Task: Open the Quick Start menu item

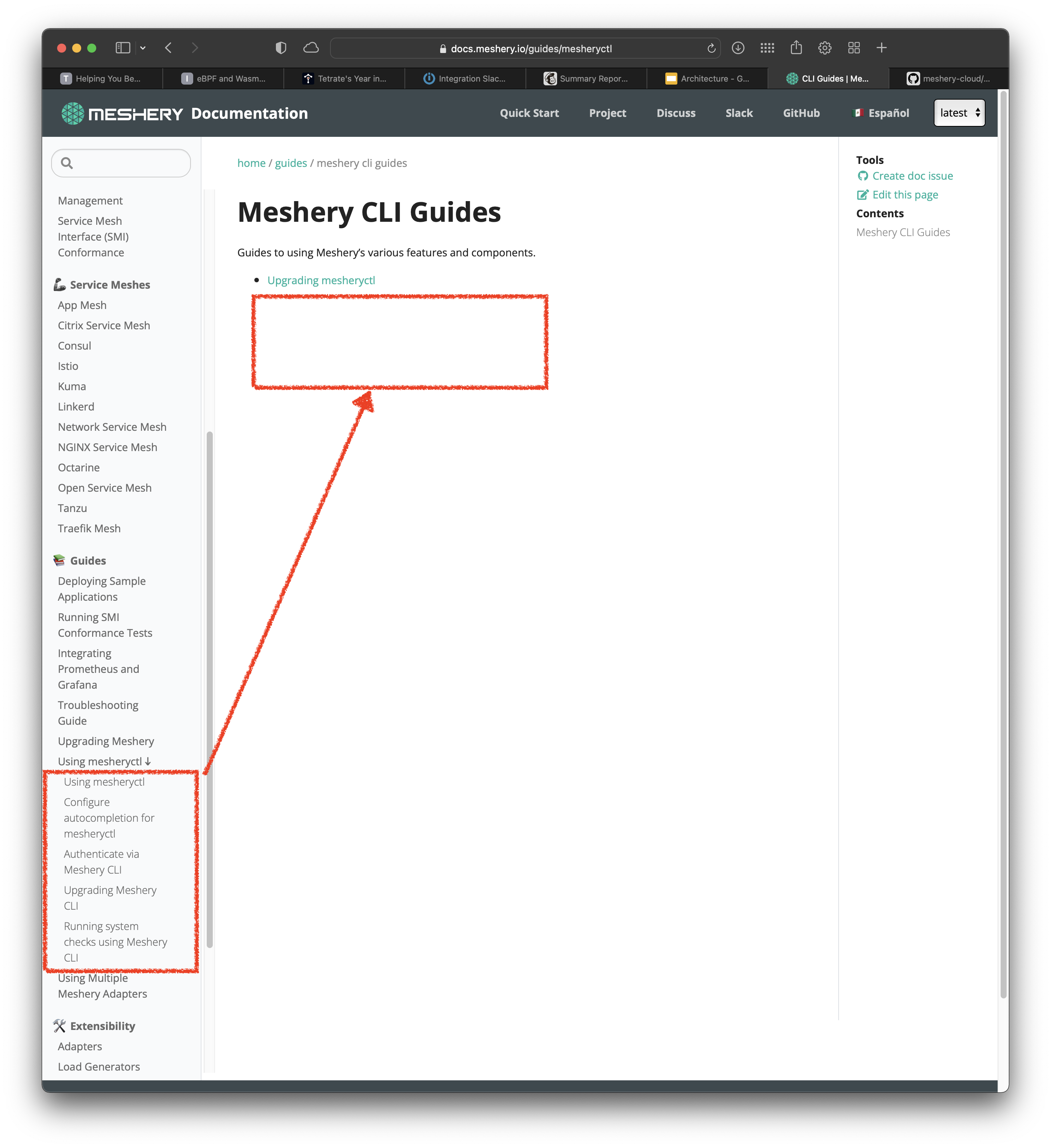Action: tap(529, 113)
